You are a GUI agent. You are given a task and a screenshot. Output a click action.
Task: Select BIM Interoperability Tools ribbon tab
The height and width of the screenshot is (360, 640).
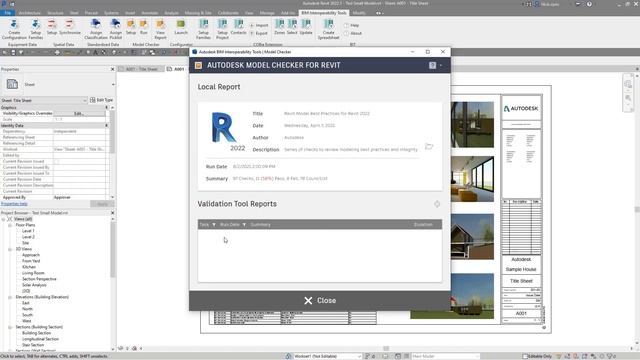pyautogui.click(x=324, y=13)
